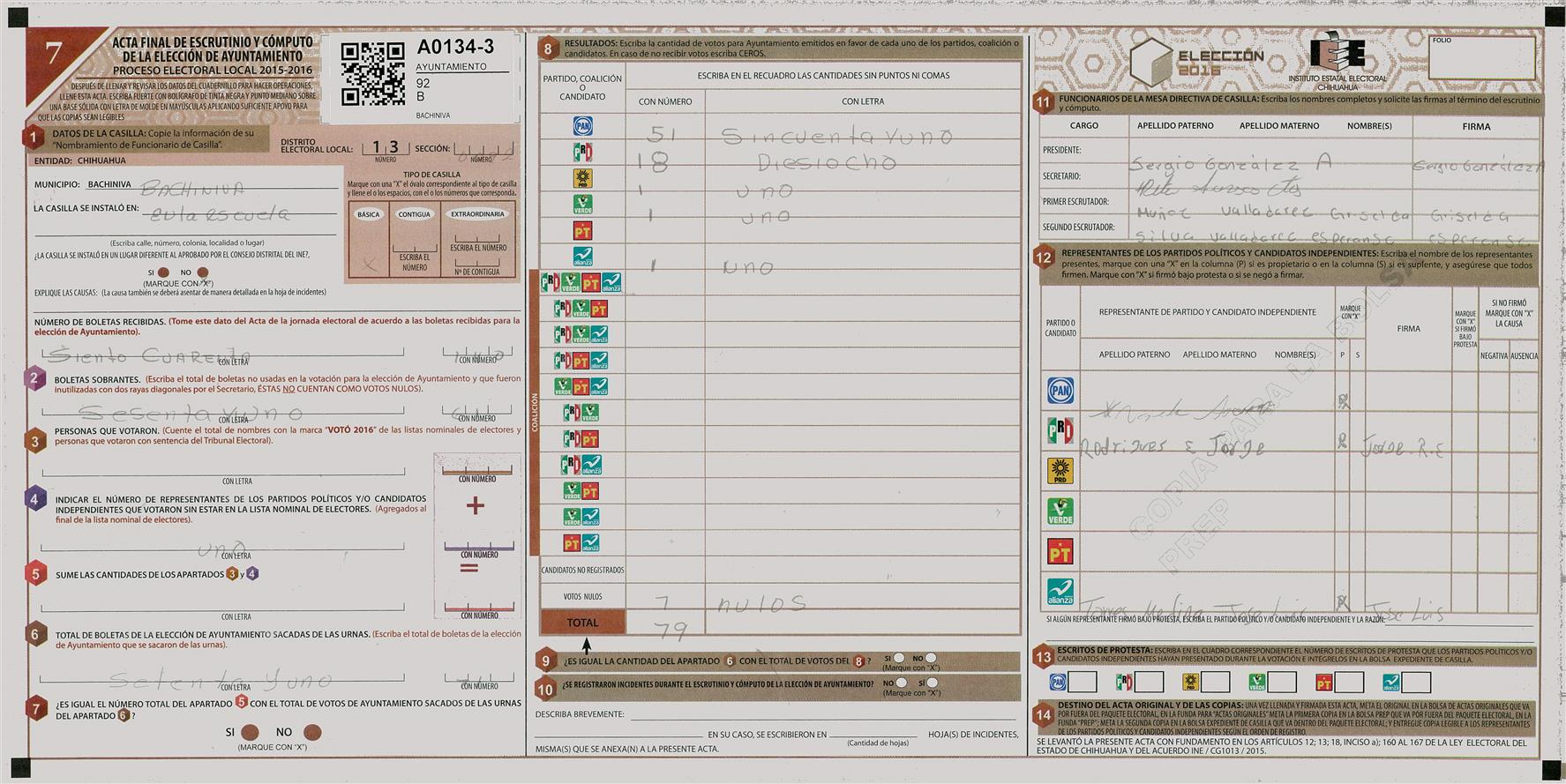Select the SI circle at bottom-left question 7
The height and width of the screenshot is (784, 1566).
pos(250,732)
